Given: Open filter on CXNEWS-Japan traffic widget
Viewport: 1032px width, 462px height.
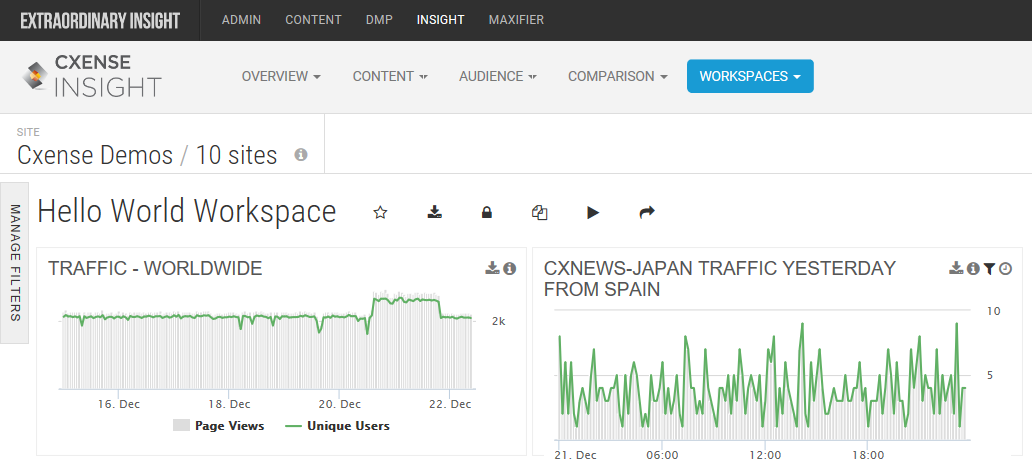Looking at the screenshot, I should [989, 268].
